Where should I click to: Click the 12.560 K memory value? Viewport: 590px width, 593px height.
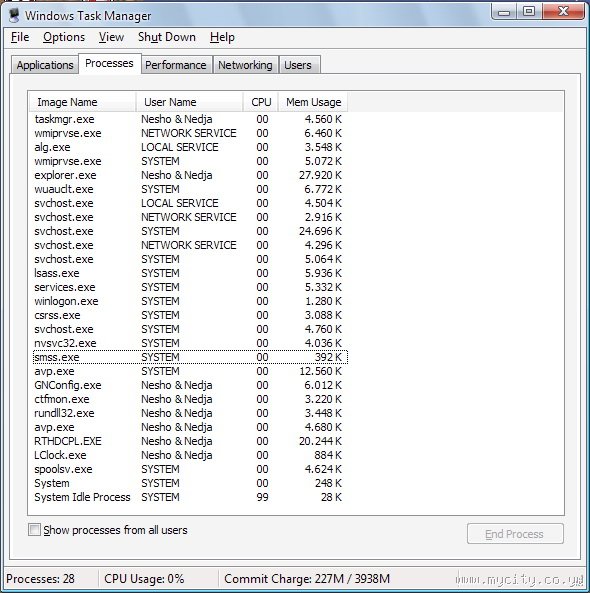tap(321, 371)
